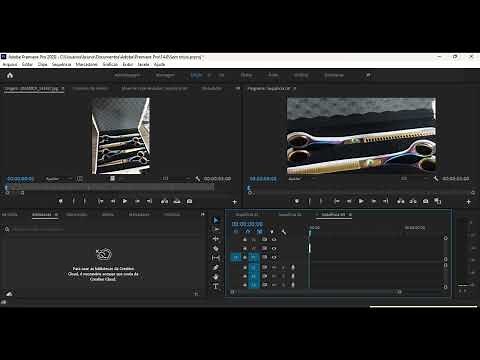Image resolution: width=480 pixels, height=360 pixels.
Task: Select the Type tool
Action: coord(216,286)
